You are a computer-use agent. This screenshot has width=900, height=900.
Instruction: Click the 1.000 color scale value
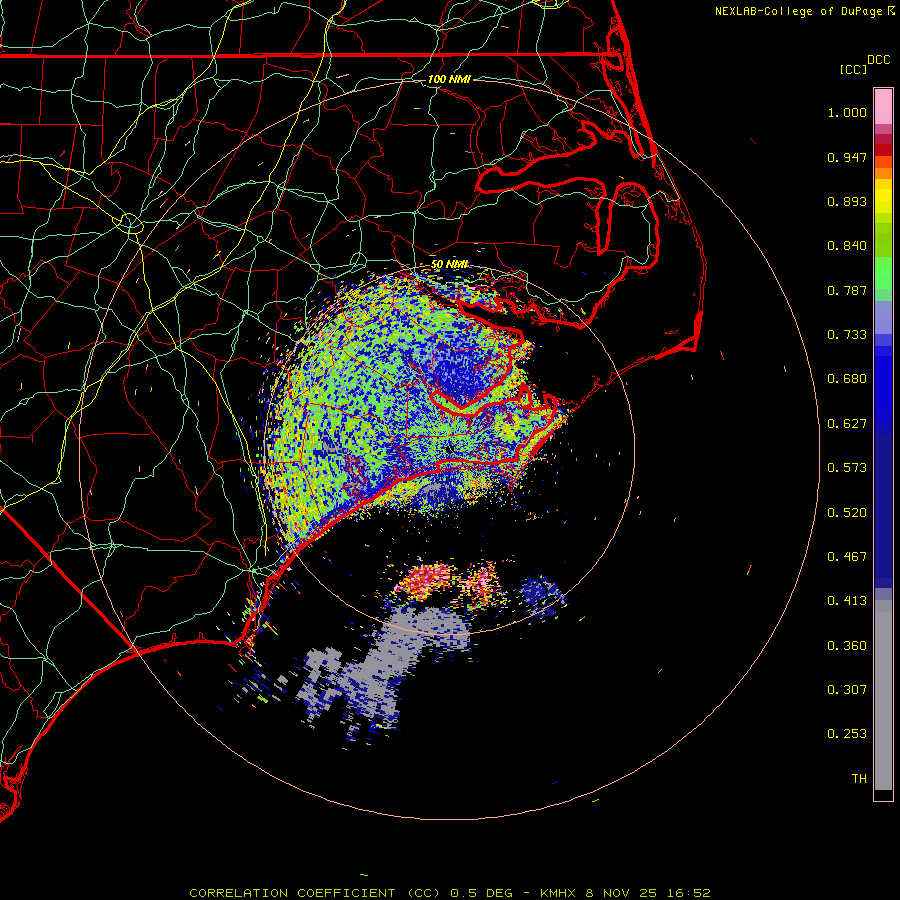click(847, 112)
